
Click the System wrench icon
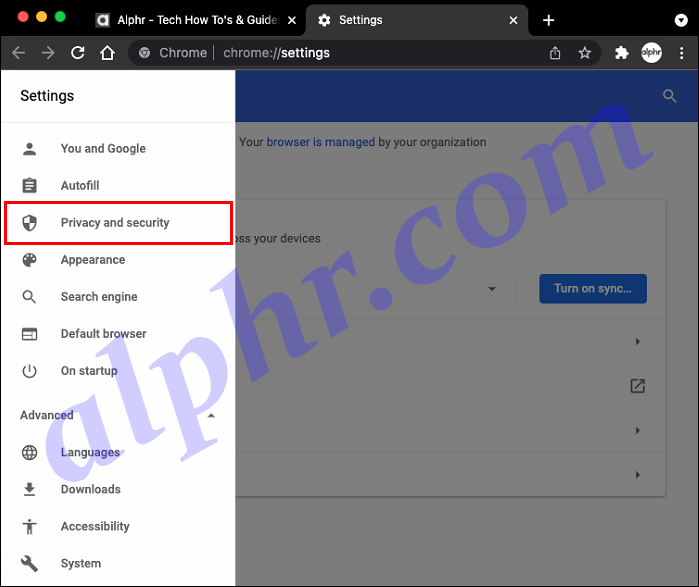[29, 563]
